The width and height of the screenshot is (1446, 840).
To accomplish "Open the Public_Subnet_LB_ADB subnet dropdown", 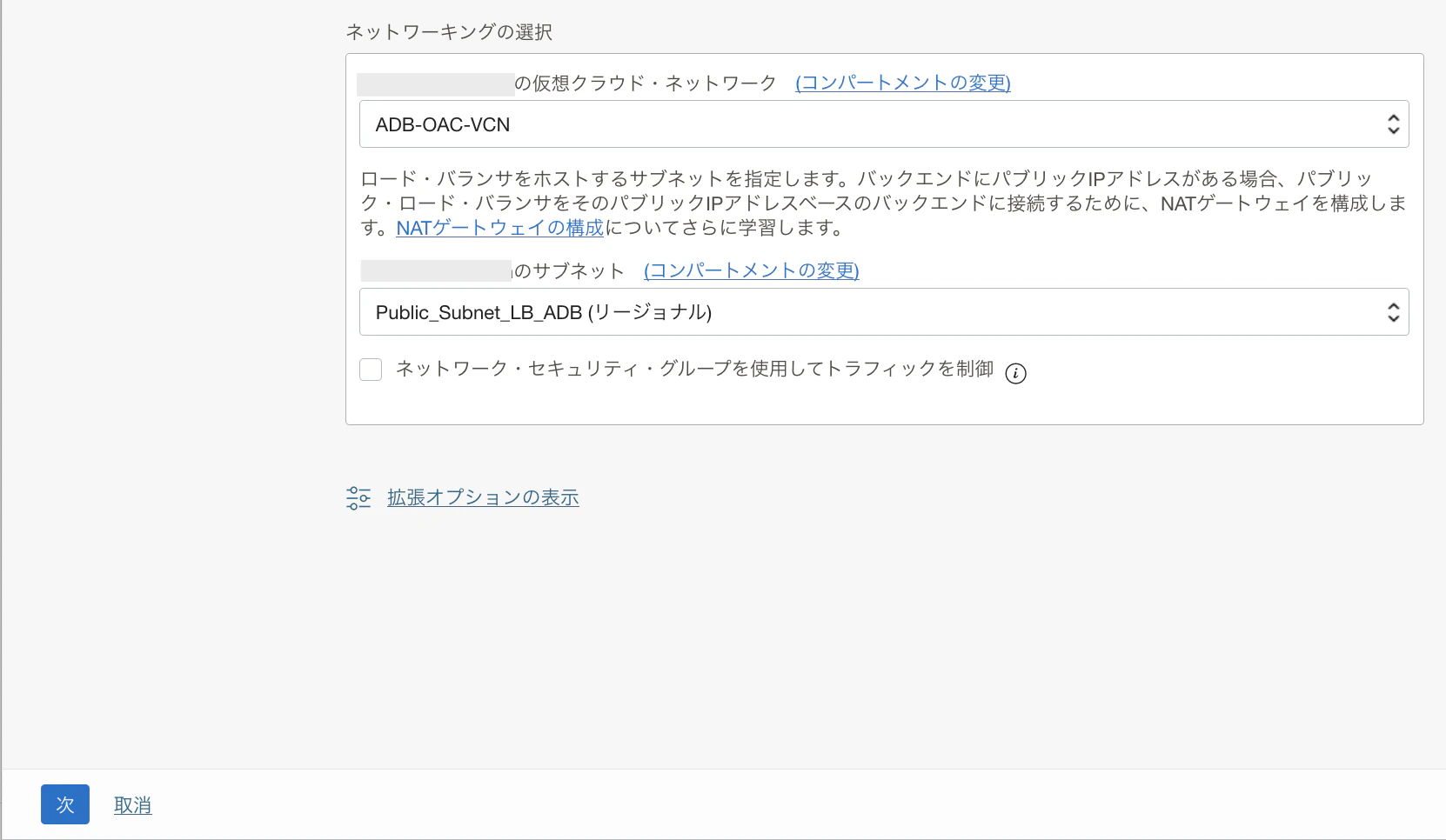I will tap(884, 312).
